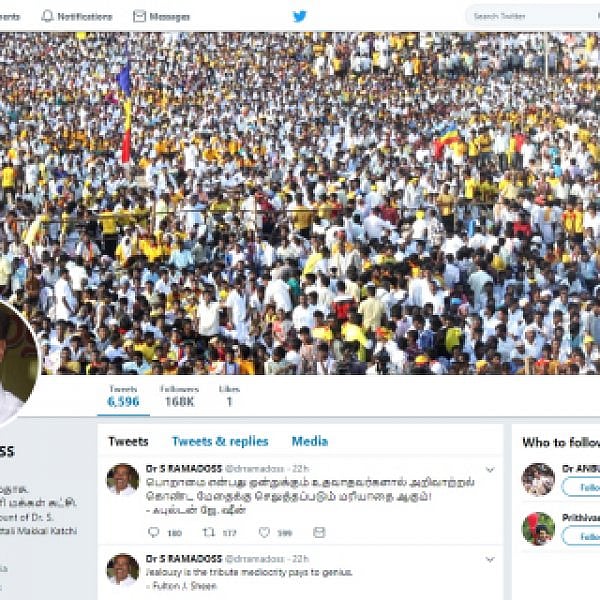Screen dimensions: 600x600
Task: Open Dr S Ramadoss avatar on first tweet
Action: click(x=123, y=479)
